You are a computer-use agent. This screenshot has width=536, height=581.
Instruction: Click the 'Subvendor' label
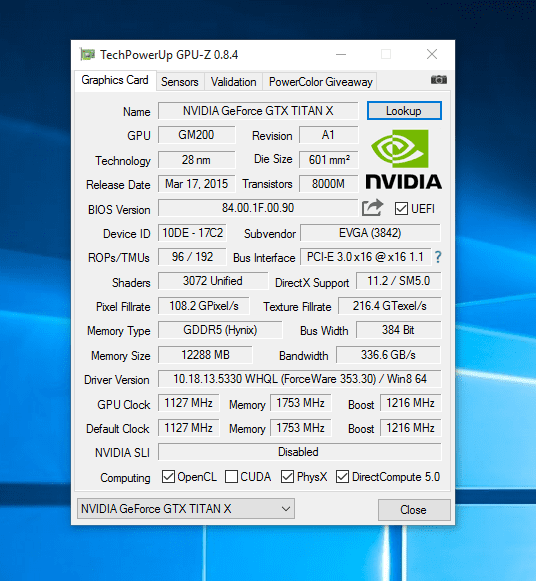tap(270, 234)
